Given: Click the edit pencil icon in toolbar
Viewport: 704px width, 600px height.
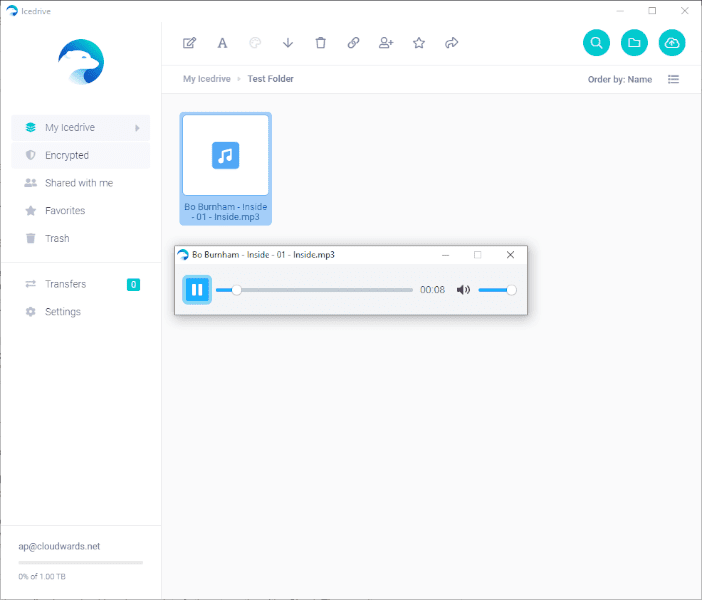Looking at the screenshot, I should (x=189, y=43).
